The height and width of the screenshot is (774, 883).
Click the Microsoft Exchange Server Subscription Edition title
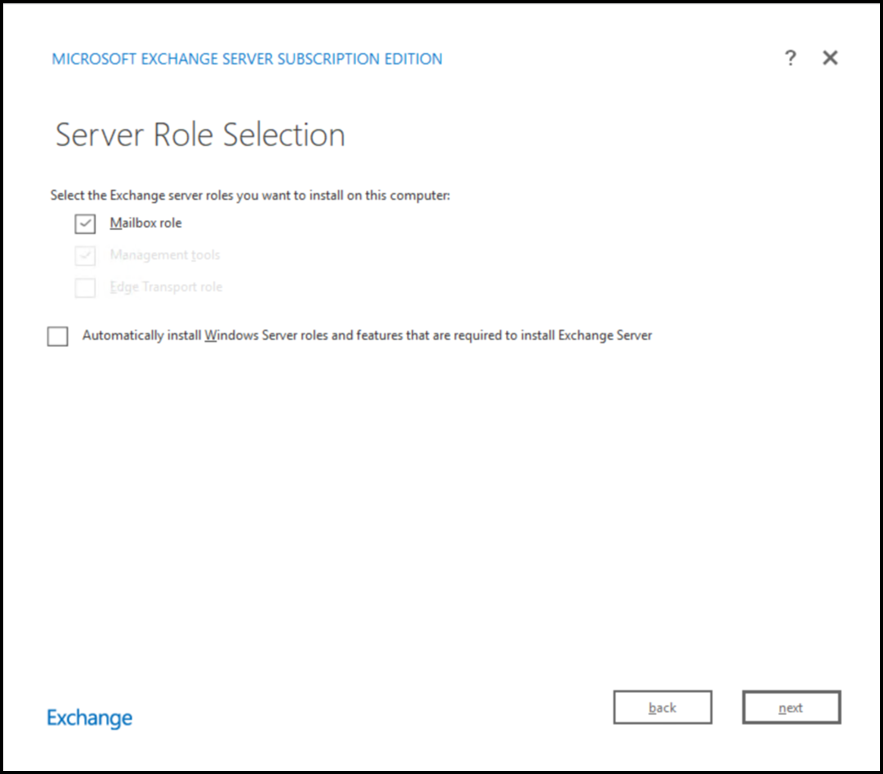[x=247, y=59]
